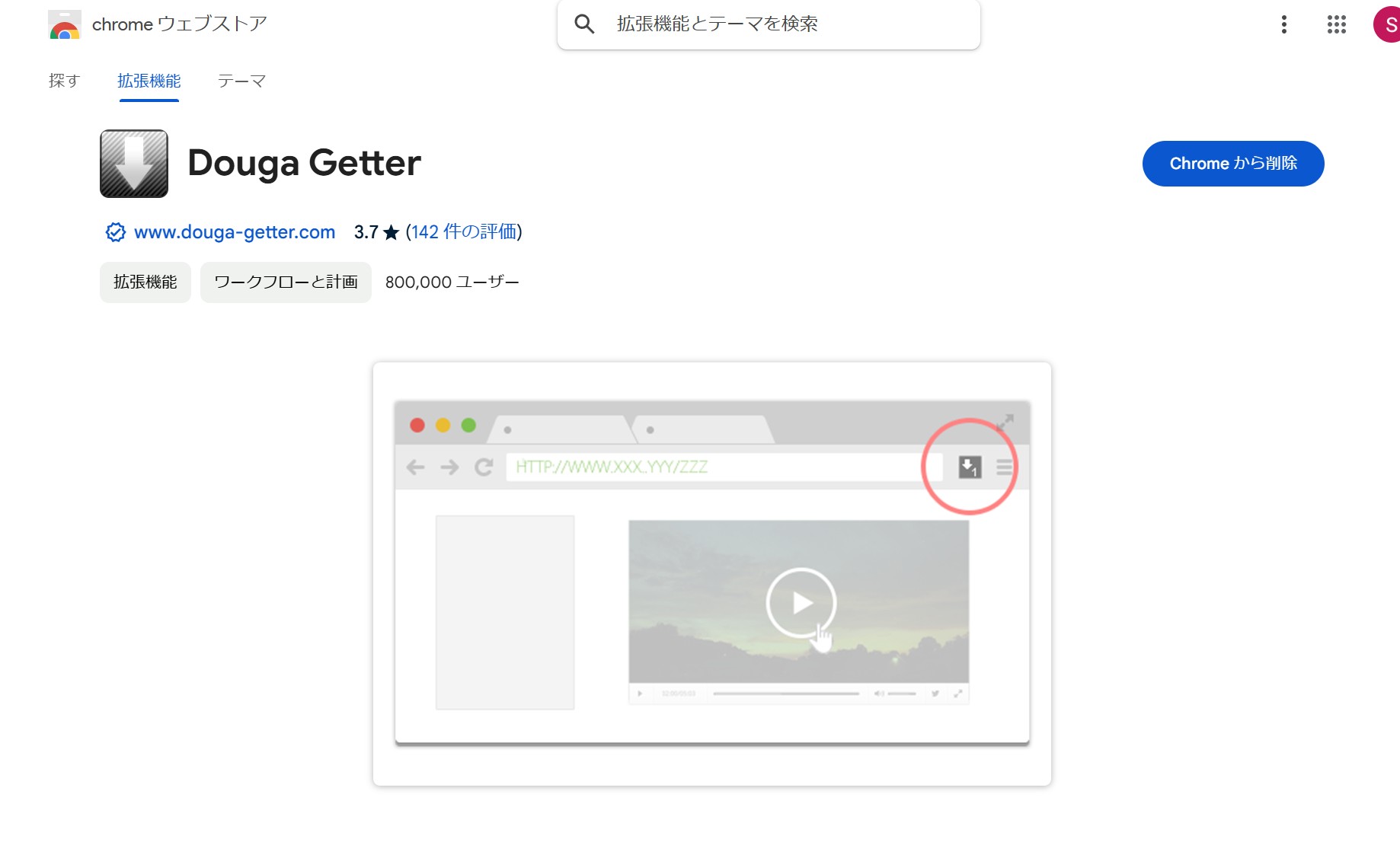The image size is (1400, 858).
Task: Open the 142 件の評価 reviews link
Action: pos(464,232)
